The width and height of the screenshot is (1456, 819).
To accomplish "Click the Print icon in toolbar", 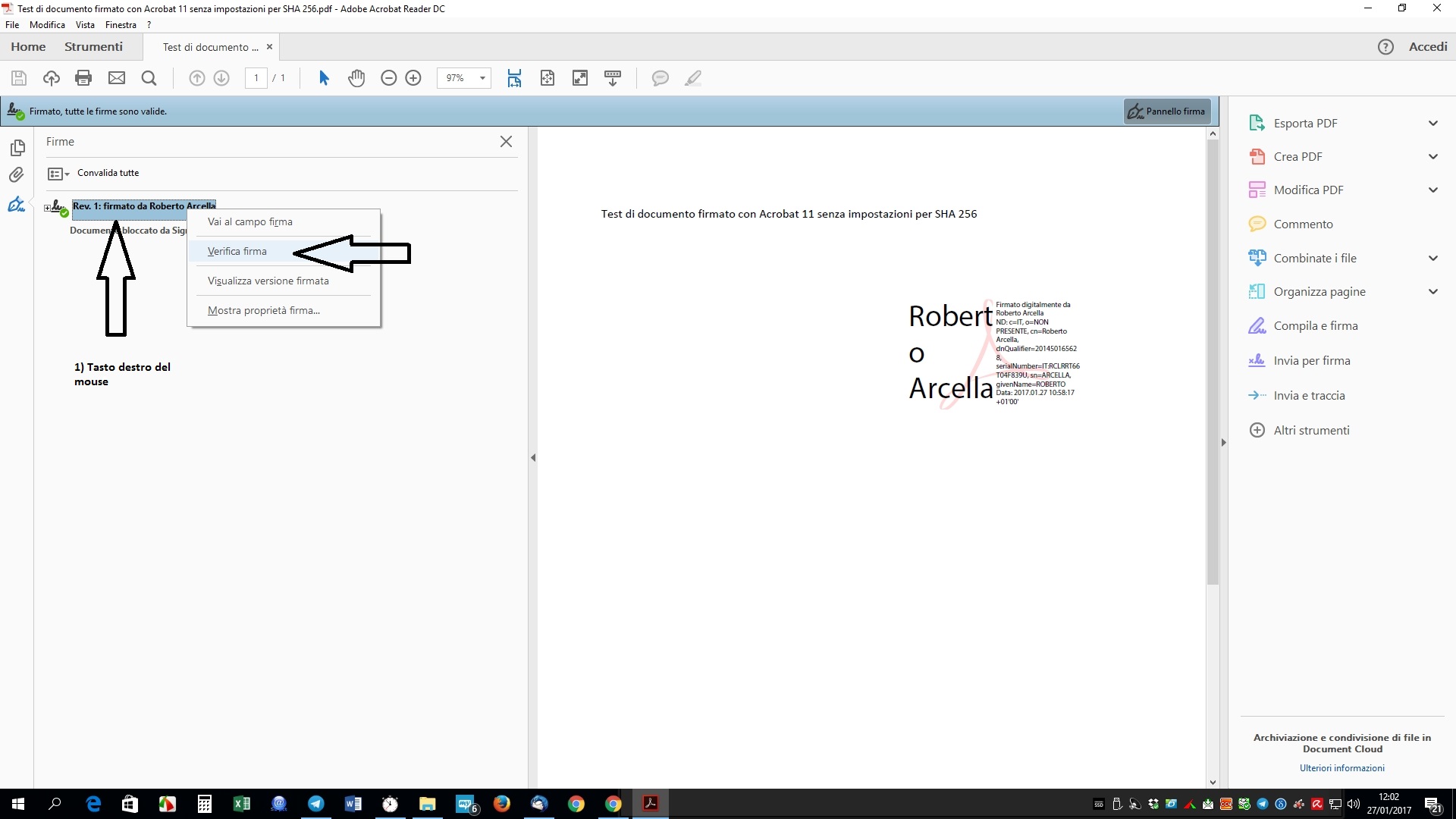I will [83, 78].
